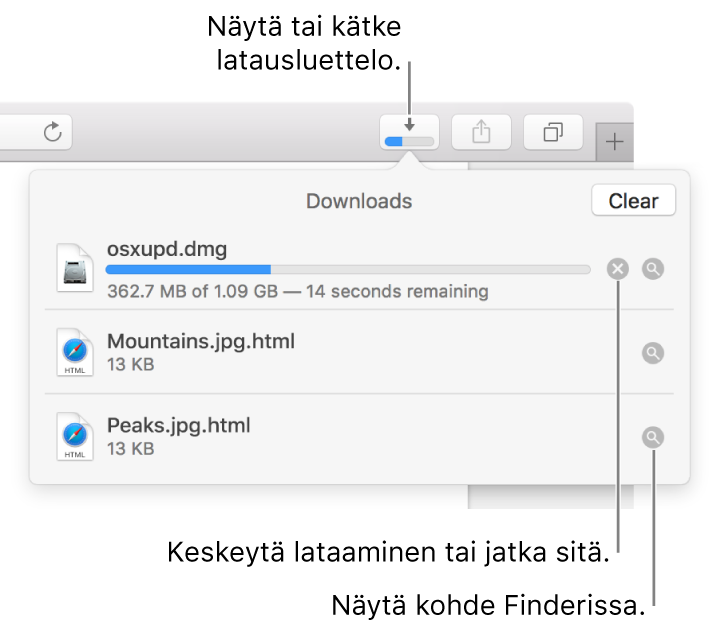
Task: Reveal Peaks.jpg.html in Finder
Action: pos(653,437)
